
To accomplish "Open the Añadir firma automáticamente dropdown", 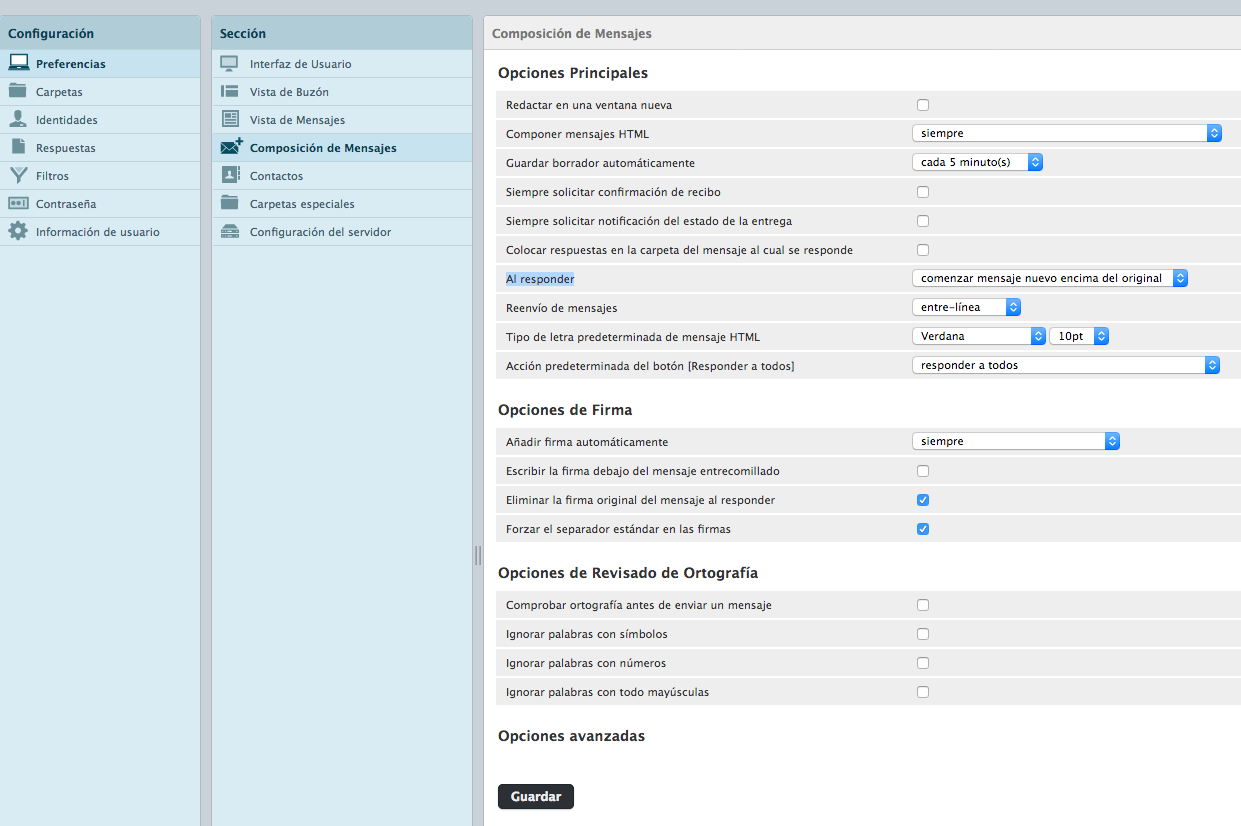I will point(1016,441).
